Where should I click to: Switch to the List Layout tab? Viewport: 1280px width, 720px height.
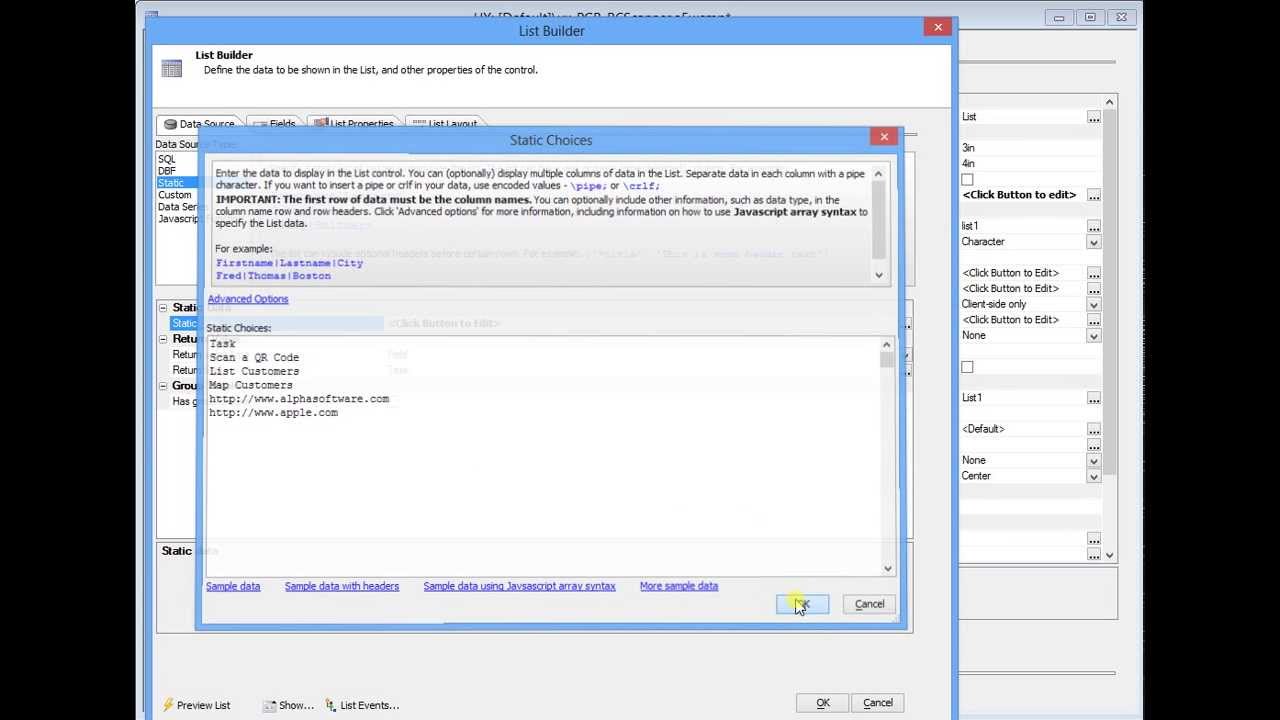pos(445,124)
